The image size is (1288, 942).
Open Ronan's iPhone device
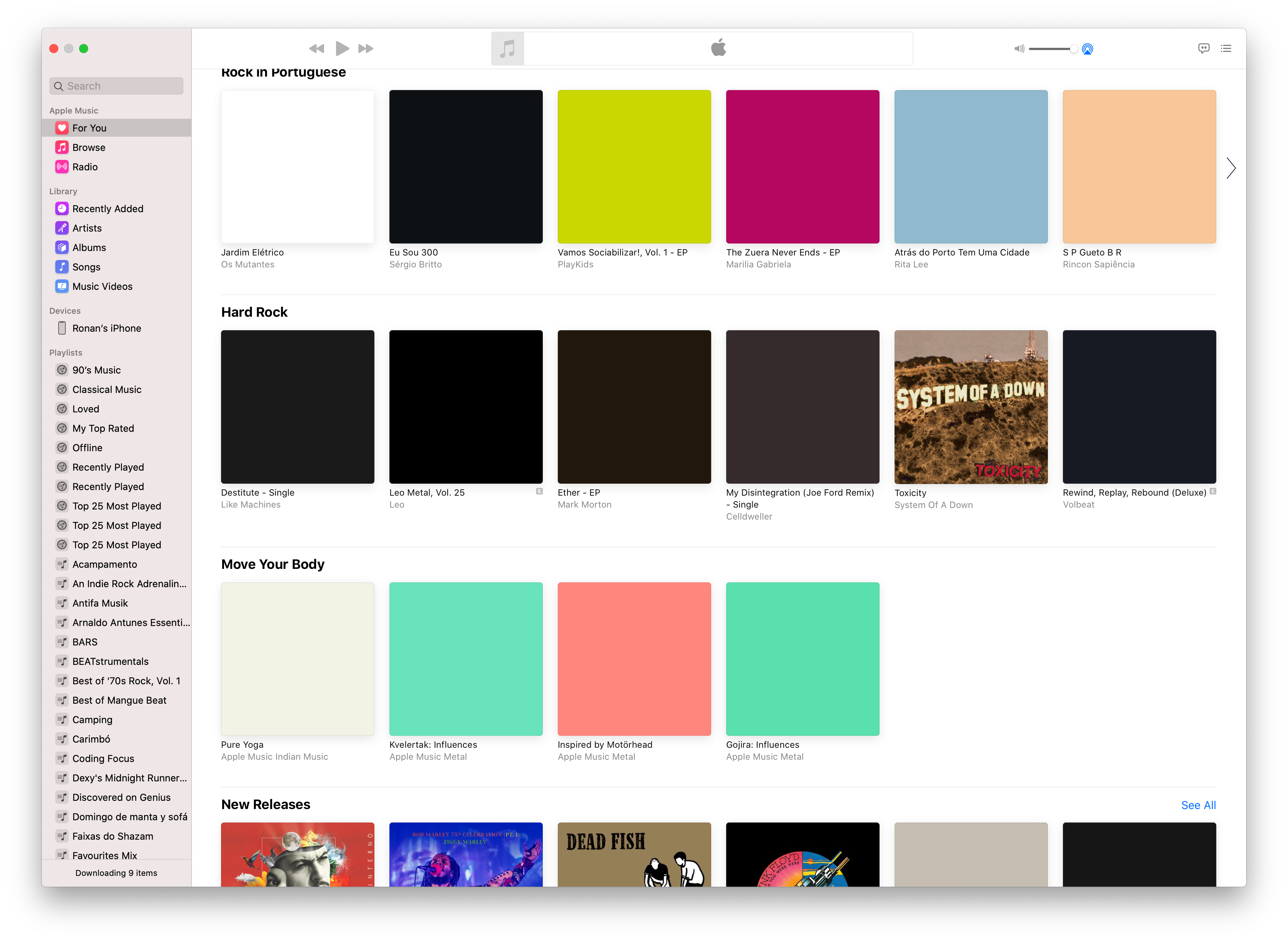[106, 328]
